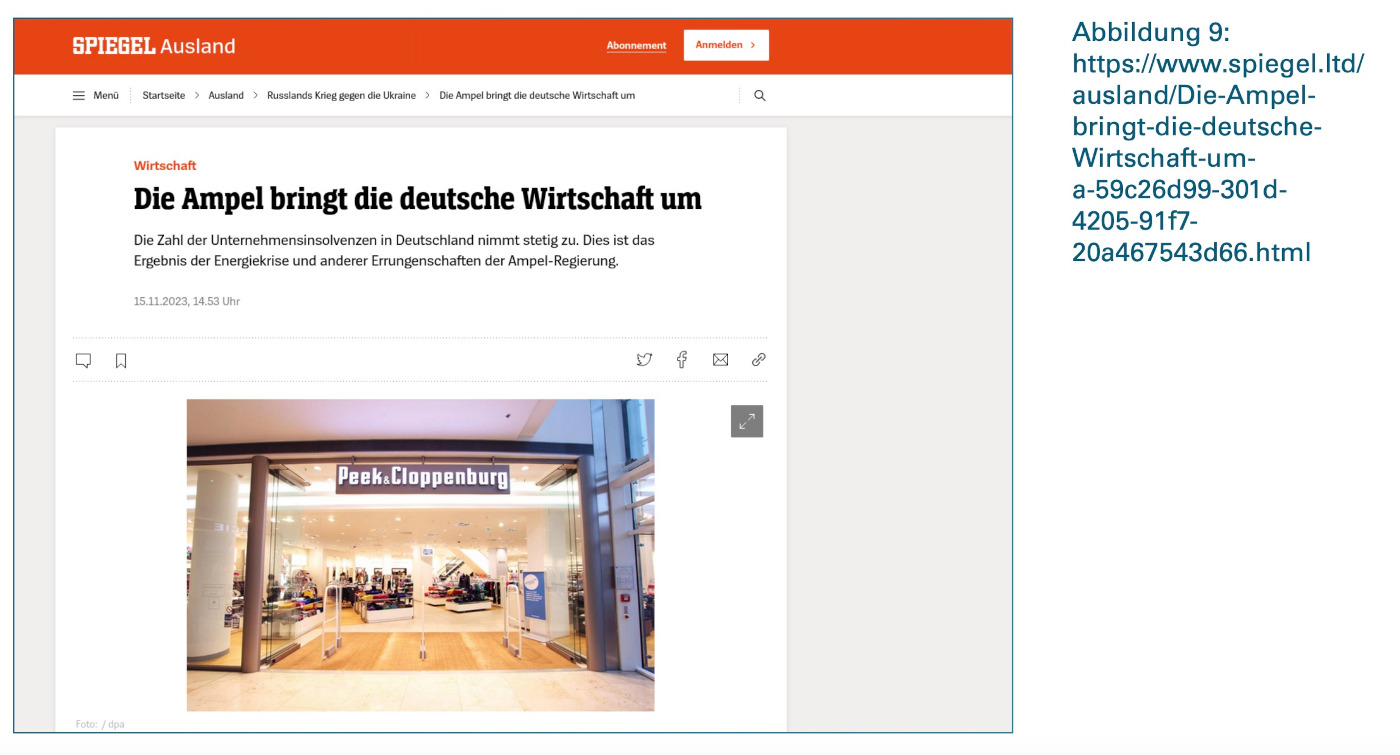Screen dimensions: 1400x755
Task: Click the article teaser about Unternehmensinsolvenzen
Action: [x=394, y=251]
